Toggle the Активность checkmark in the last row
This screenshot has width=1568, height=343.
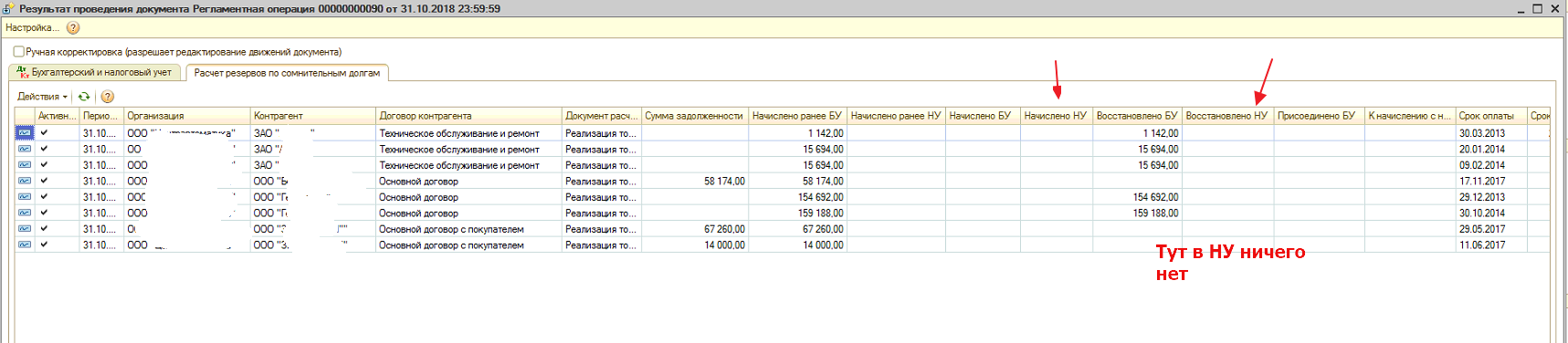(x=44, y=244)
